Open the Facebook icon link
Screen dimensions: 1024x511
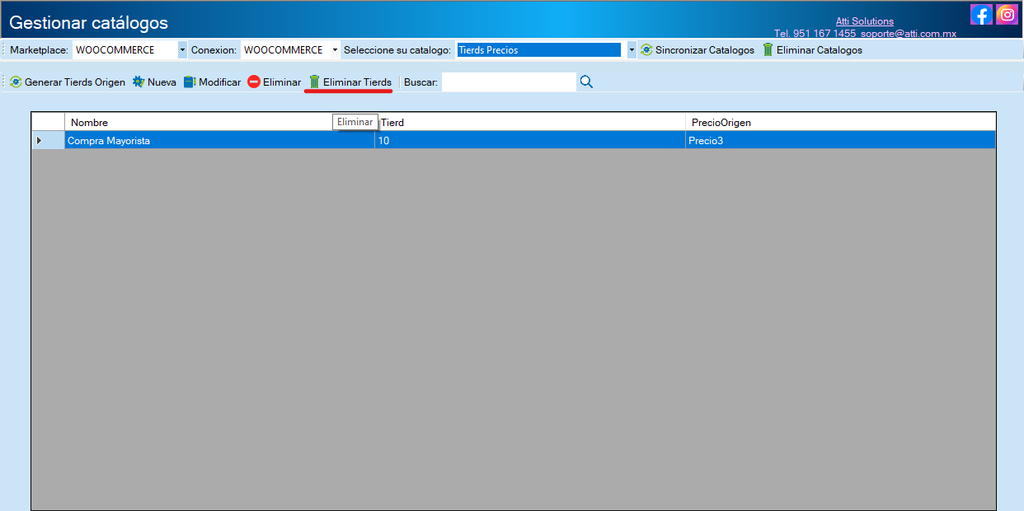[x=981, y=14]
